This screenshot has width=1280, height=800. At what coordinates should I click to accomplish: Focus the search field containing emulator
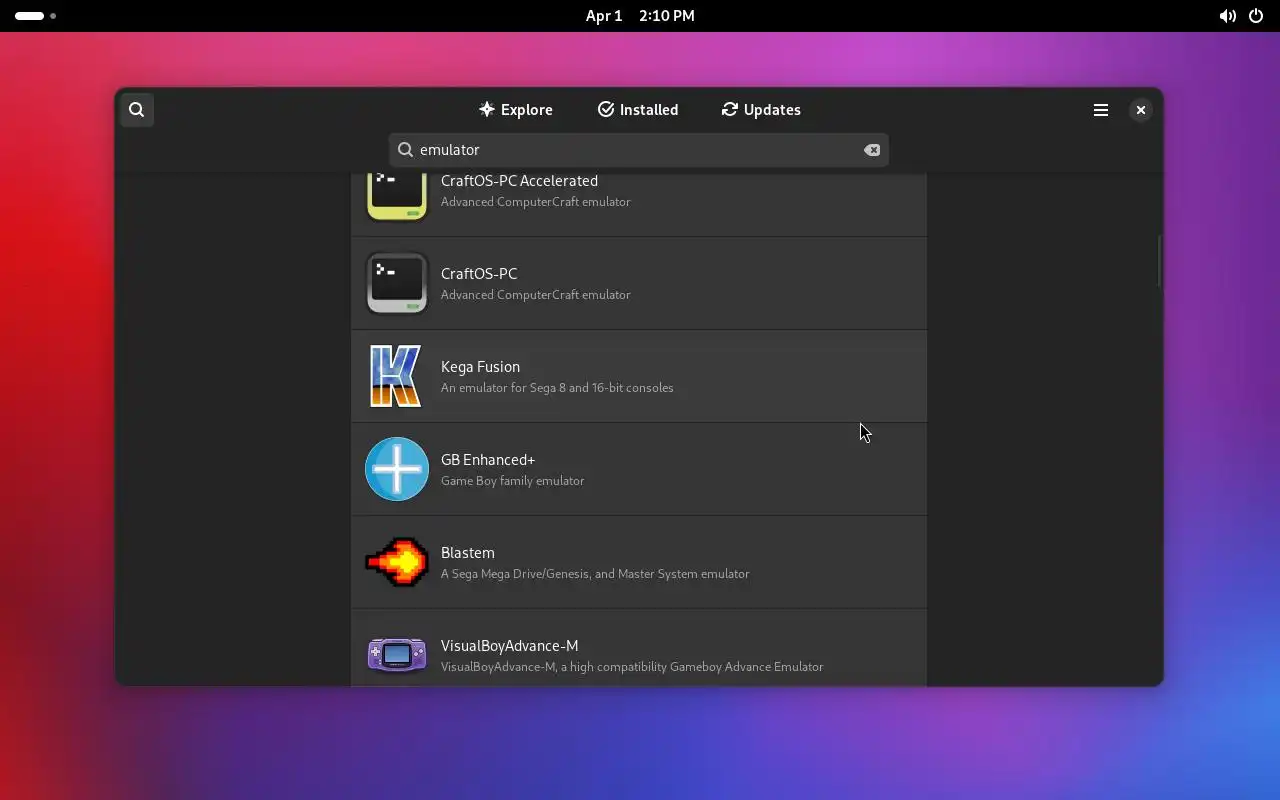coord(639,150)
